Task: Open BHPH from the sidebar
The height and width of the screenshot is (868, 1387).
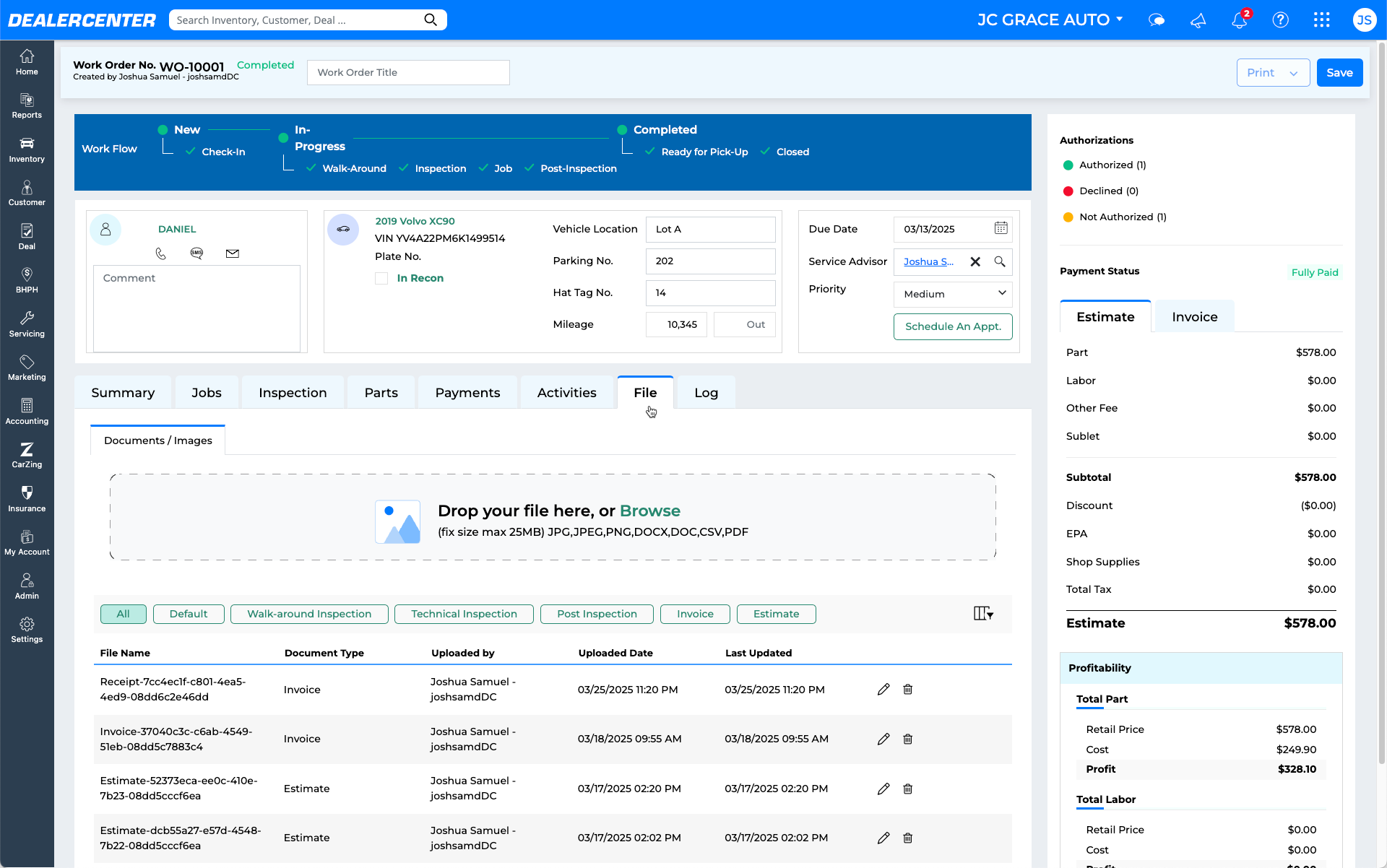Action: pos(27,280)
